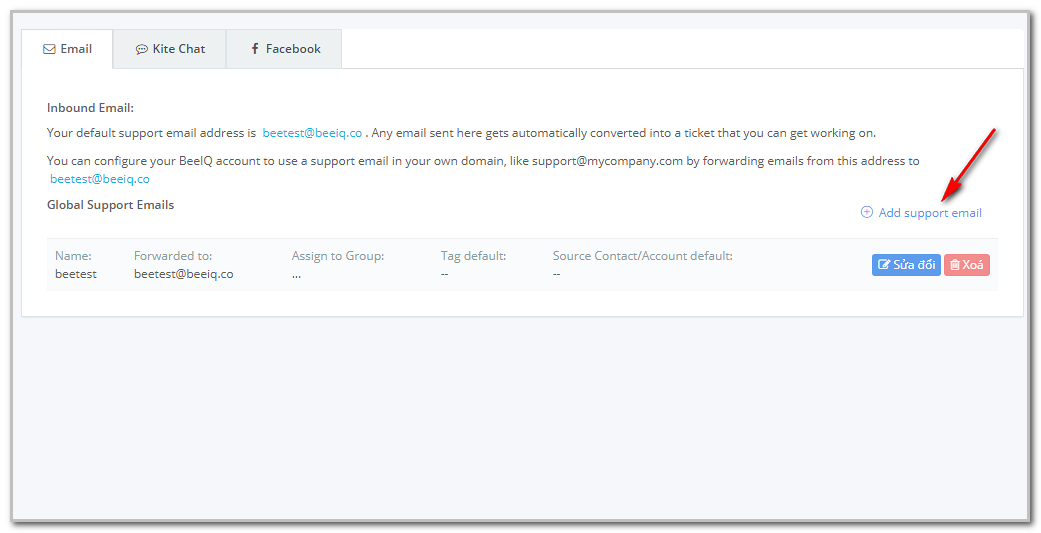Click the Assign to Group ellipsis value
The height and width of the screenshot is (533, 1041).
pos(296,273)
